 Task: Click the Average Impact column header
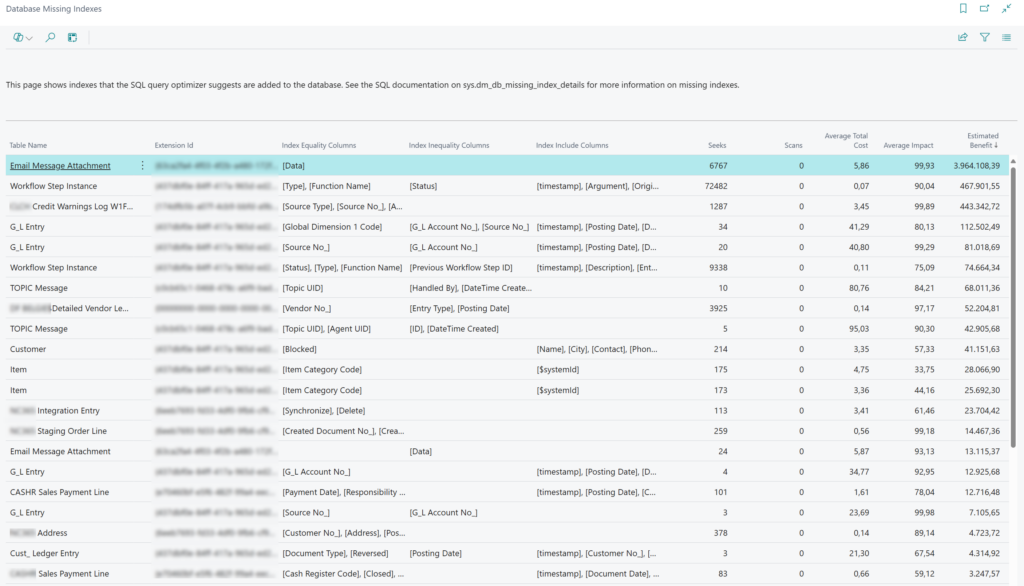point(908,146)
